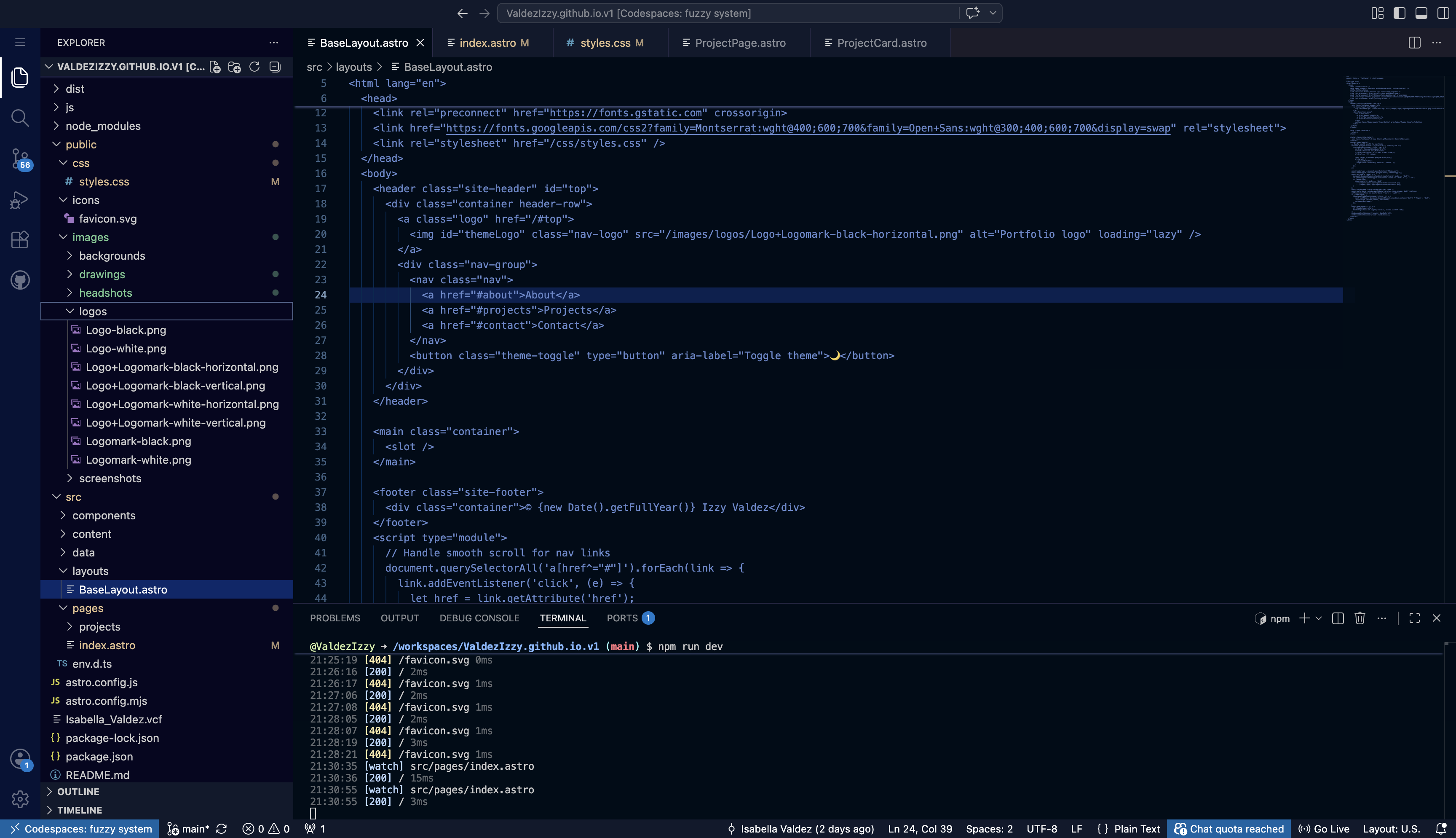Click New Folder icon in explorer header

point(235,67)
